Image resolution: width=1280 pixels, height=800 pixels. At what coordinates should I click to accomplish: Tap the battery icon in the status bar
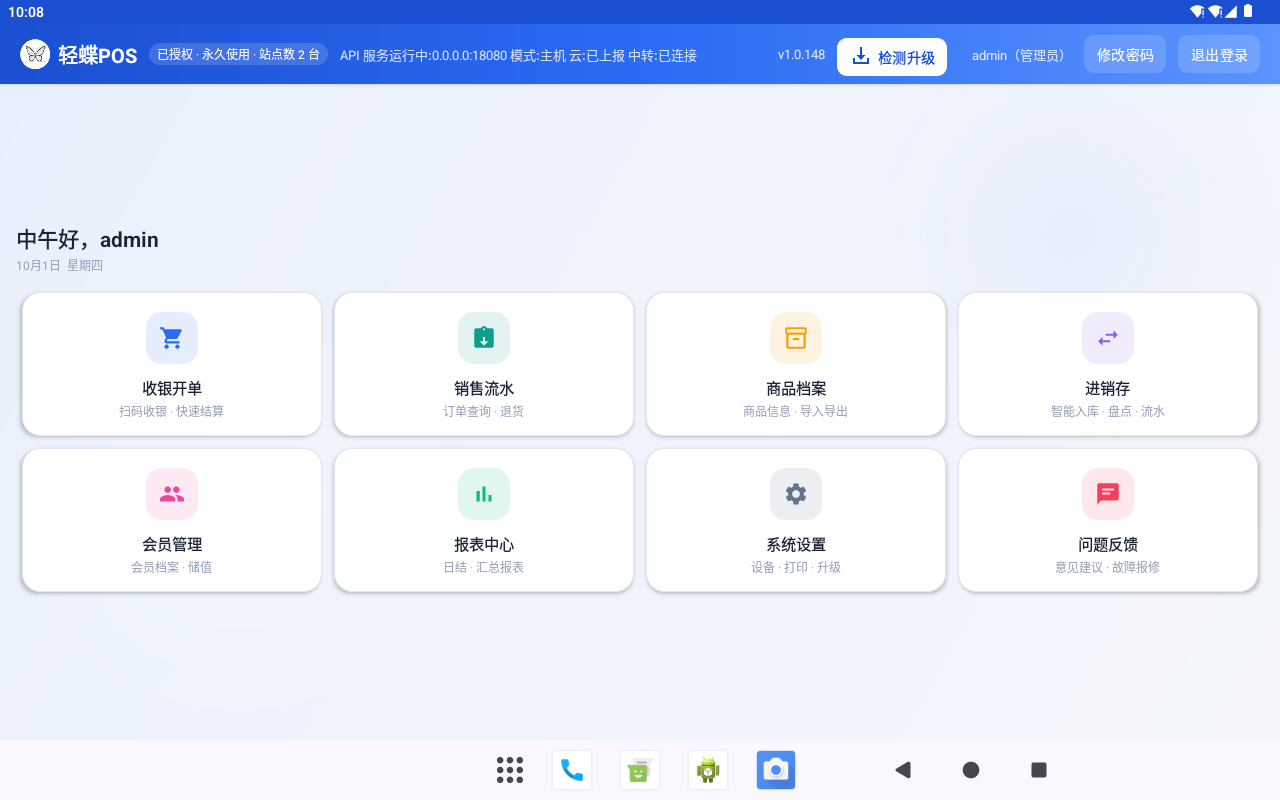tap(1248, 12)
